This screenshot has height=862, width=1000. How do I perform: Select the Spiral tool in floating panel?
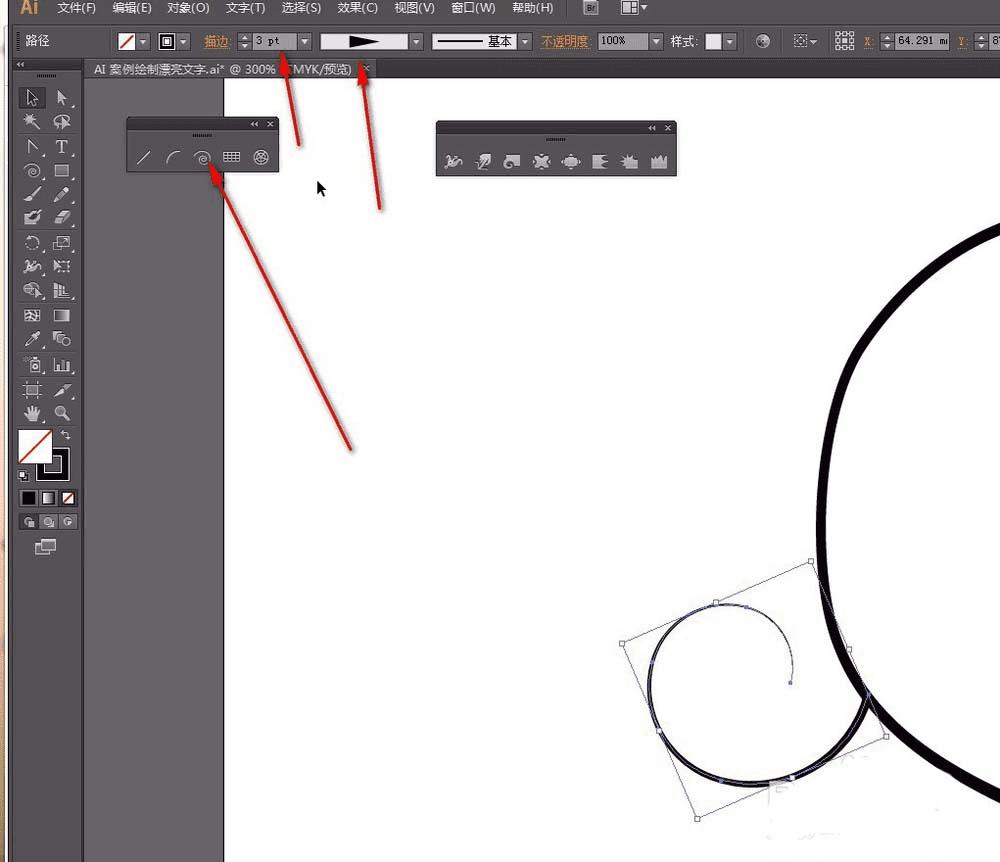coord(202,157)
